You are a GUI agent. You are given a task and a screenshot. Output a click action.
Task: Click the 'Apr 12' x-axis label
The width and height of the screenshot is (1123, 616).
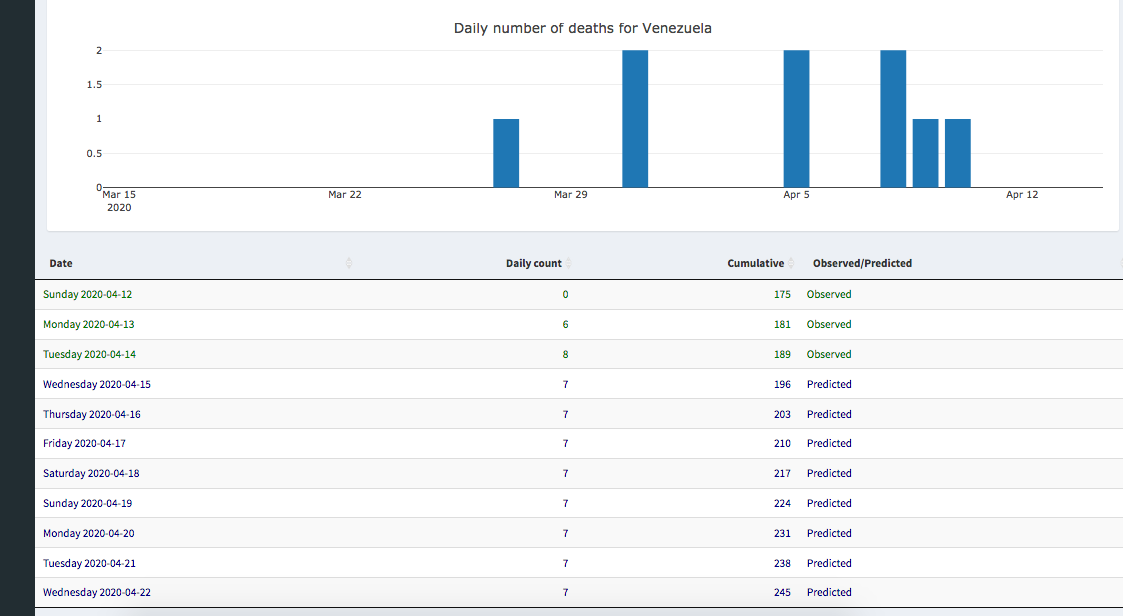pyautogui.click(x=1022, y=195)
